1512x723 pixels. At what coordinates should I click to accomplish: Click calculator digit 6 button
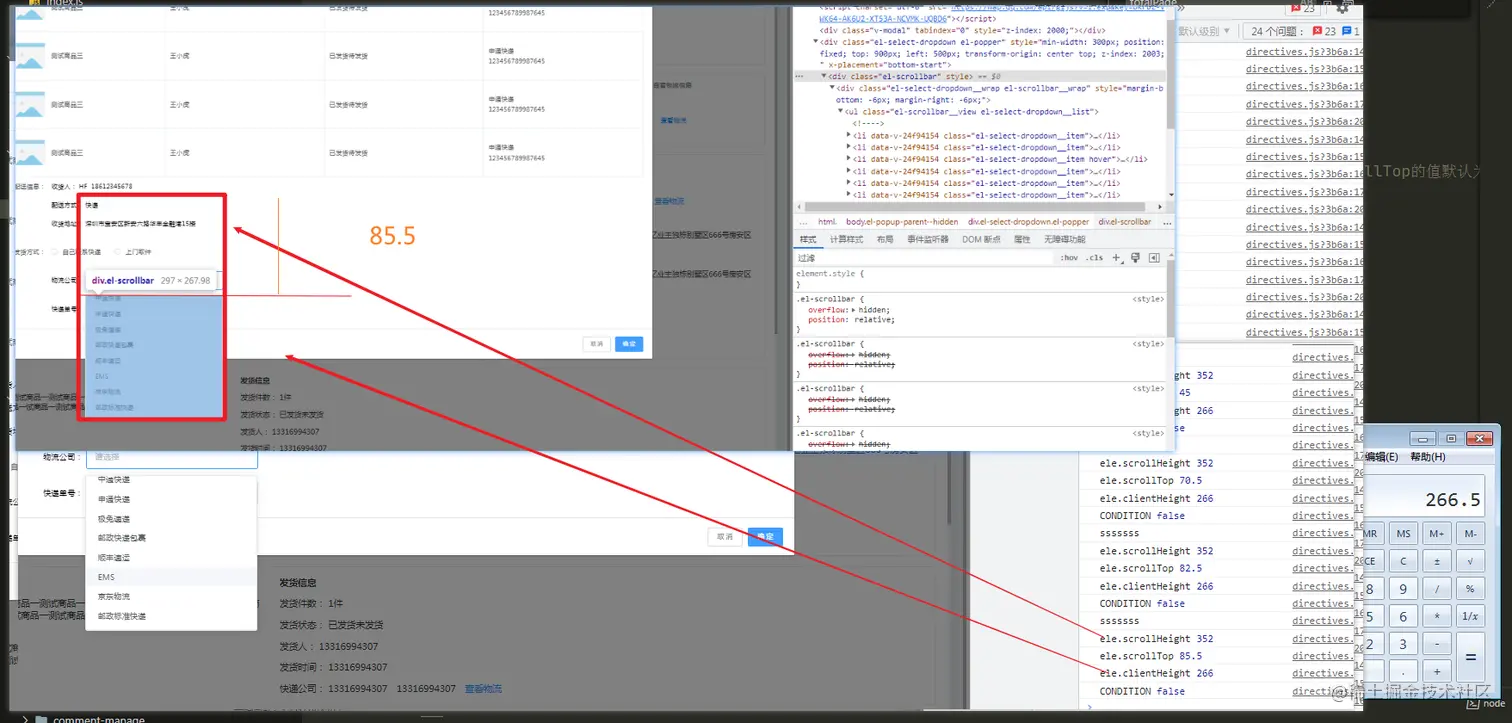point(1404,617)
